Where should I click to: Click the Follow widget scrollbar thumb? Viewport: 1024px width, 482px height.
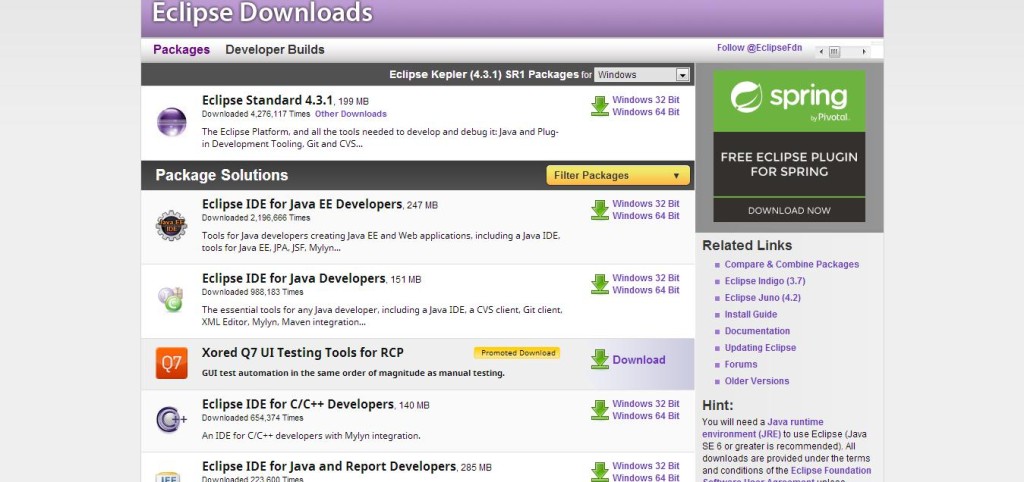(x=835, y=52)
